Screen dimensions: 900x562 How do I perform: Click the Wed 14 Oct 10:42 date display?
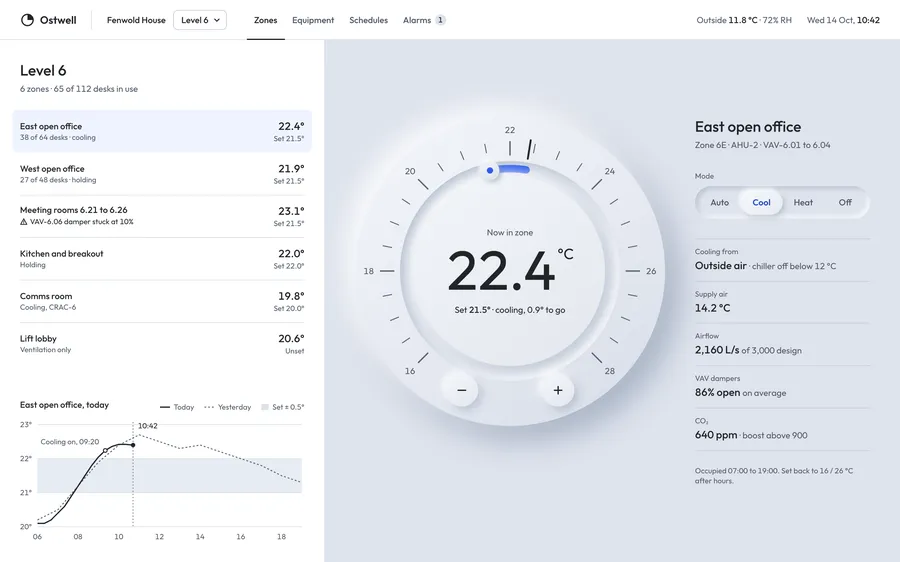(843, 20)
